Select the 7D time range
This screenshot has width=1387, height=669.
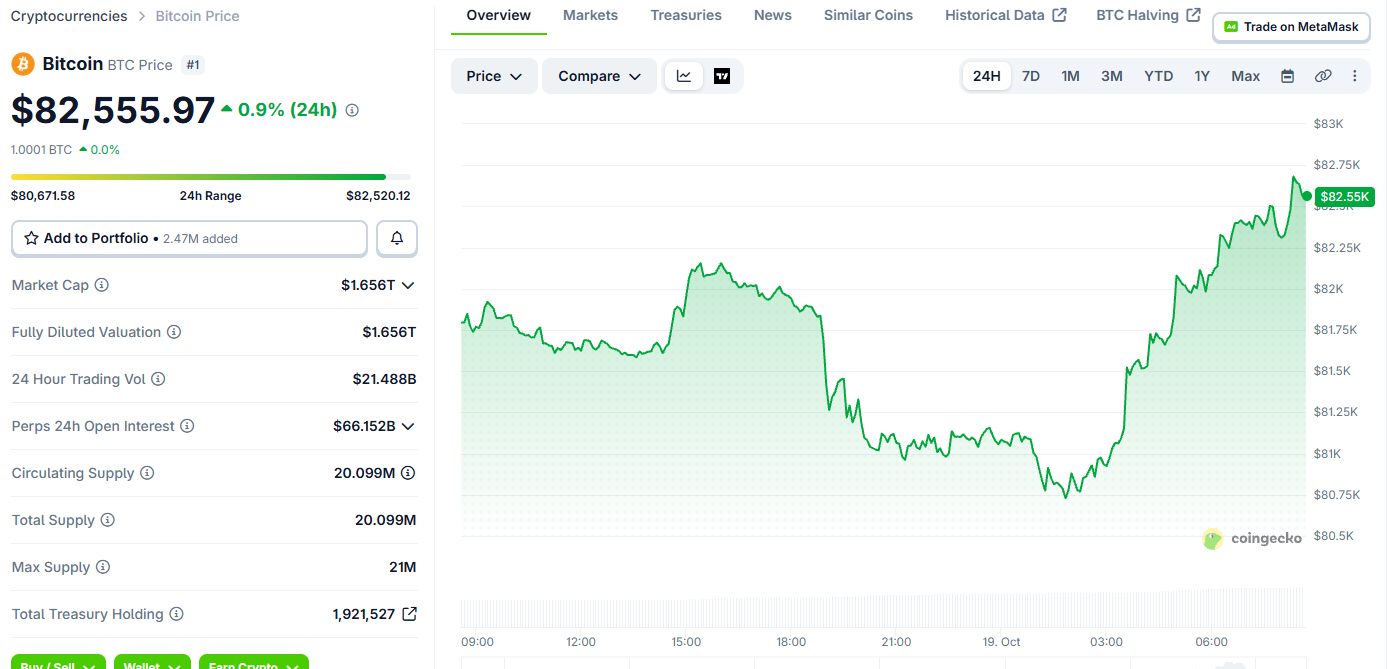tap(1031, 76)
